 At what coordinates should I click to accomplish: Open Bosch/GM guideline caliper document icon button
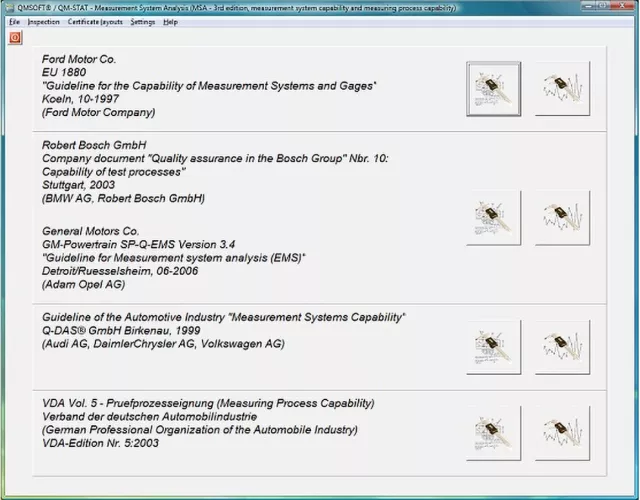494,218
